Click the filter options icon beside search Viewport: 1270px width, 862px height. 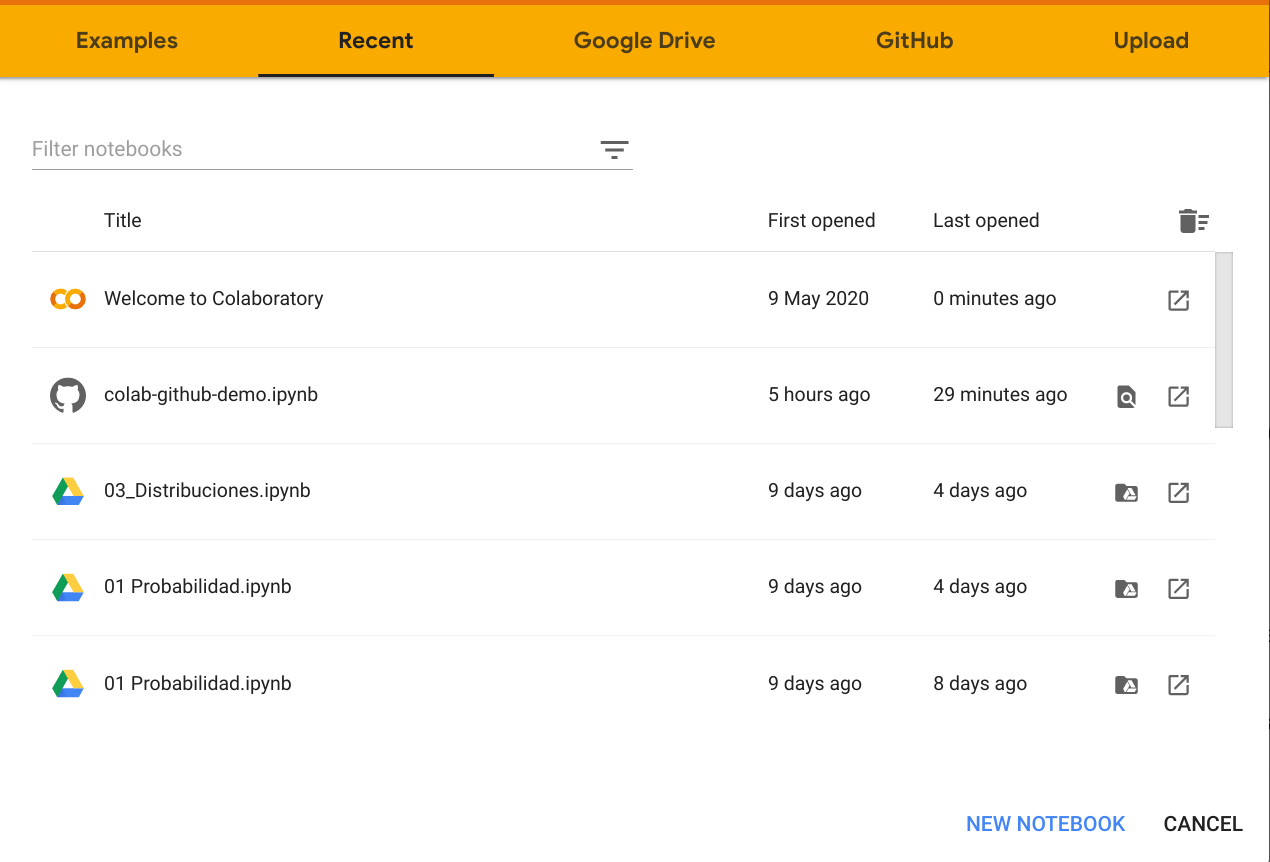coord(614,150)
